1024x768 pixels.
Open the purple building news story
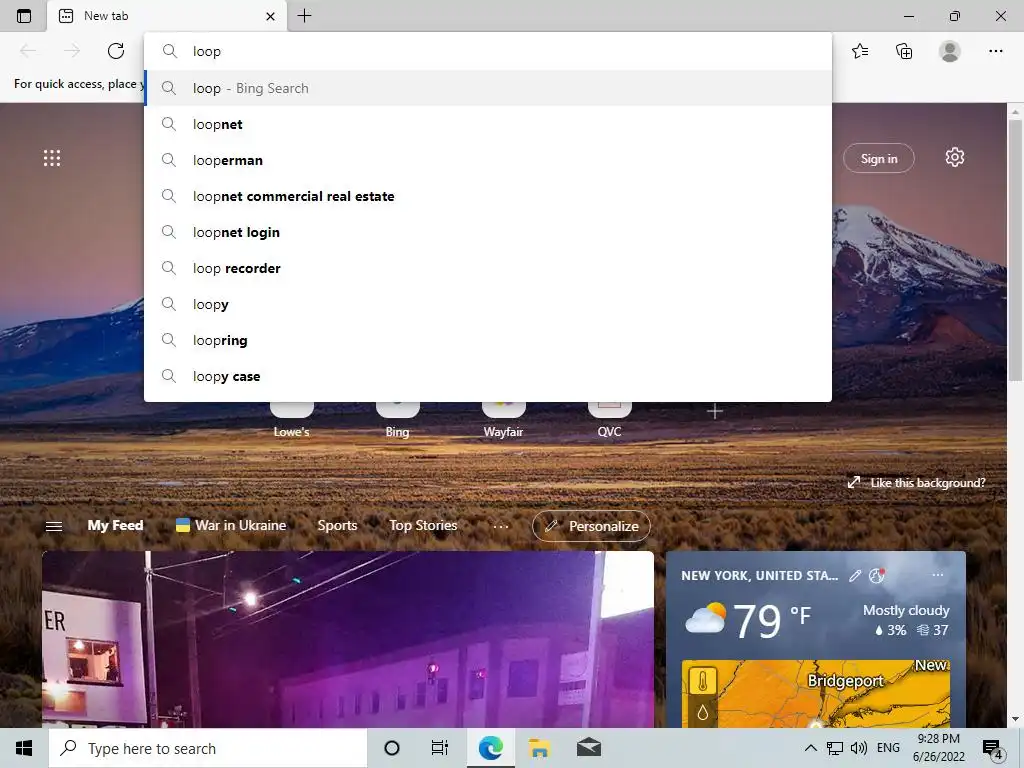coord(347,639)
